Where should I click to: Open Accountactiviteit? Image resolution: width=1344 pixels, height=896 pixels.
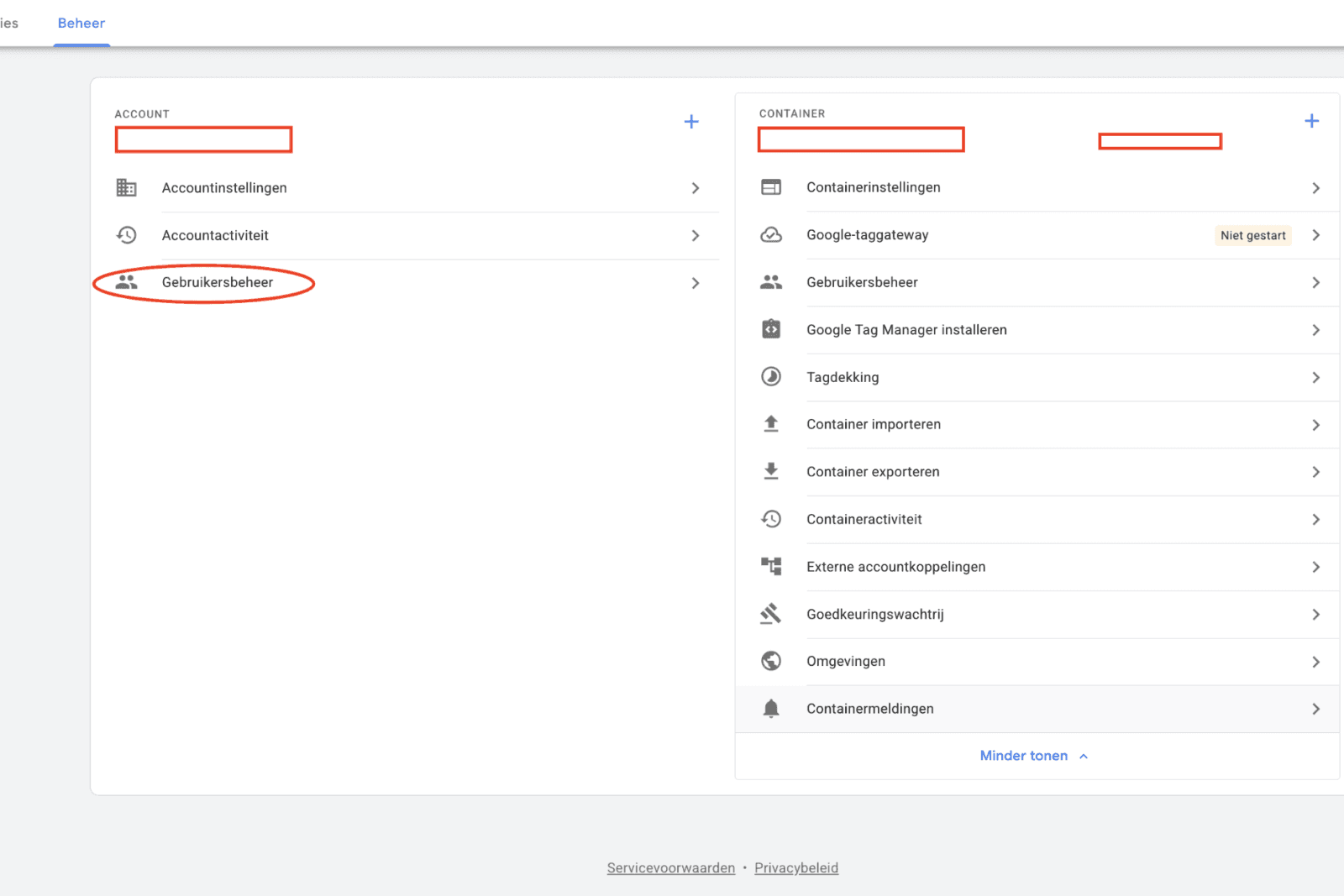(417, 236)
